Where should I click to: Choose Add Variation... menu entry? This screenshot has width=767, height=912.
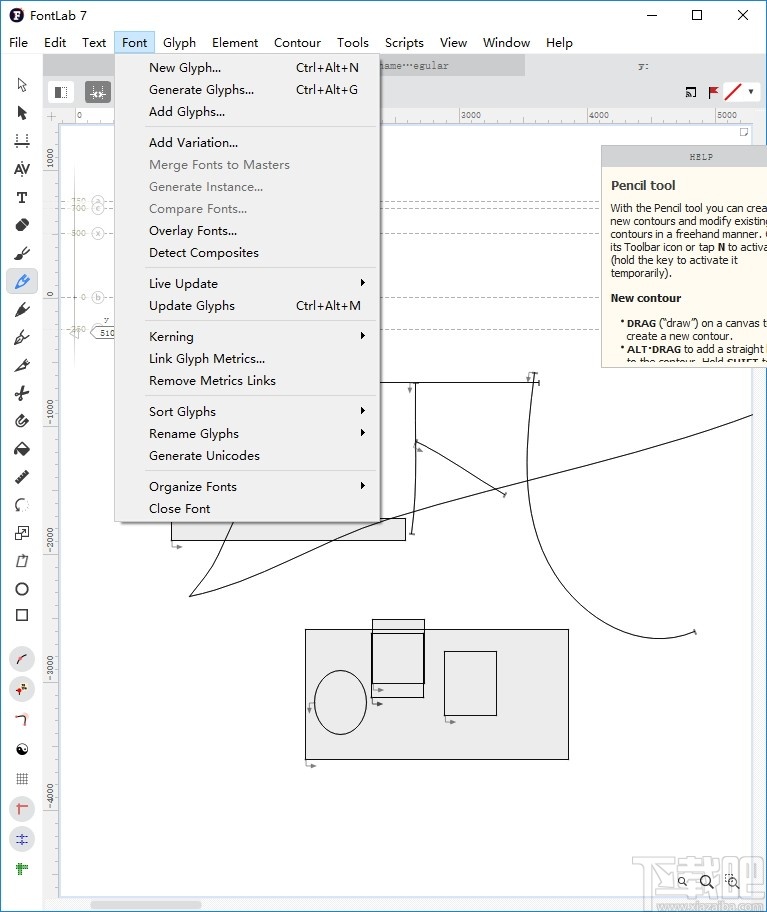(248, 142)
